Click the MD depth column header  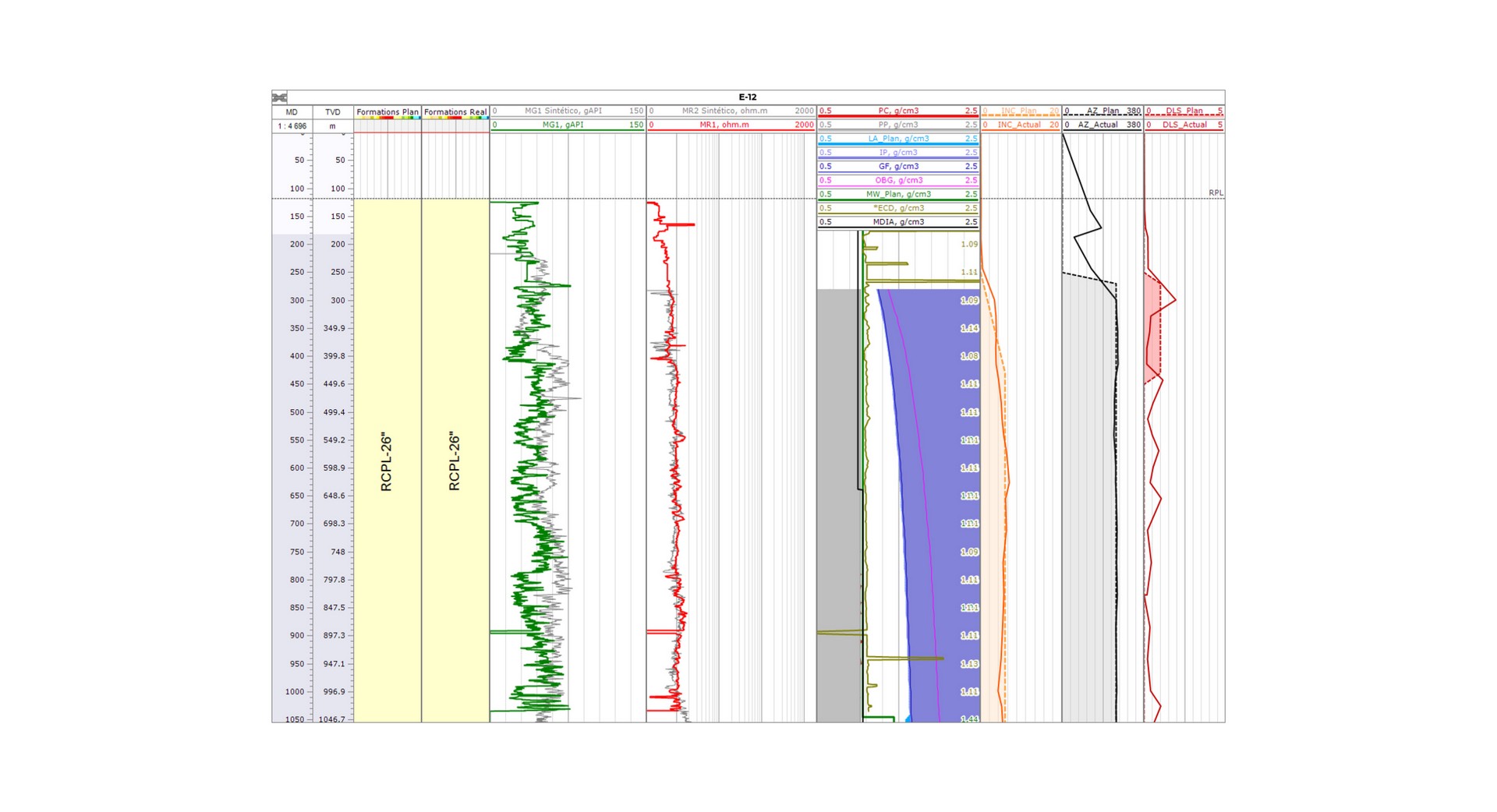pos(292,112)
